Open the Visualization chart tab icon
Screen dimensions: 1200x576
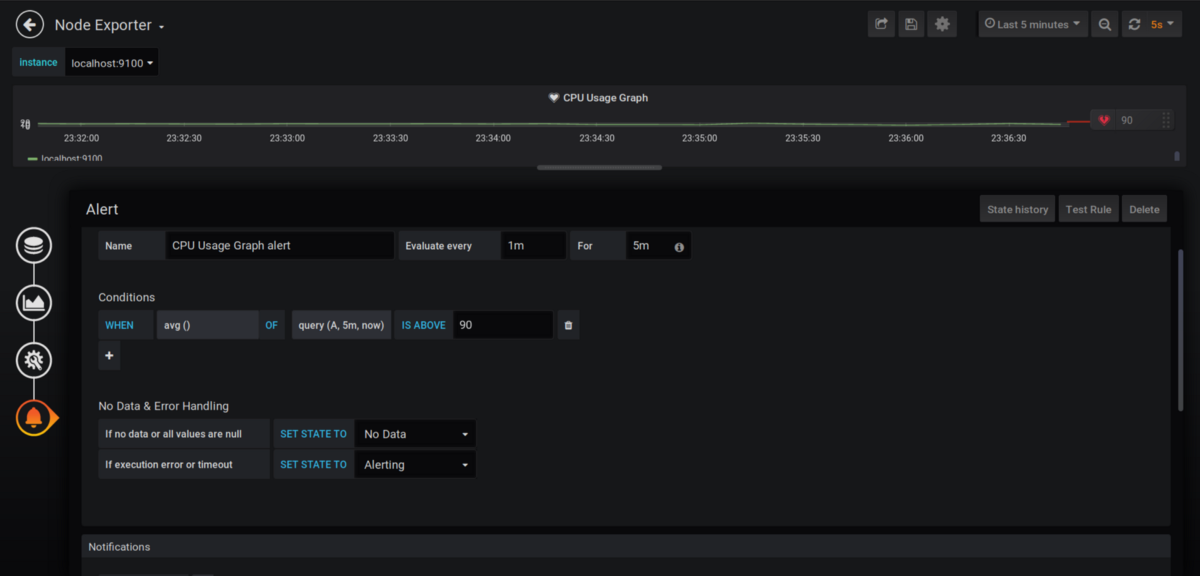pyautogui.click(x=34, y=302)
